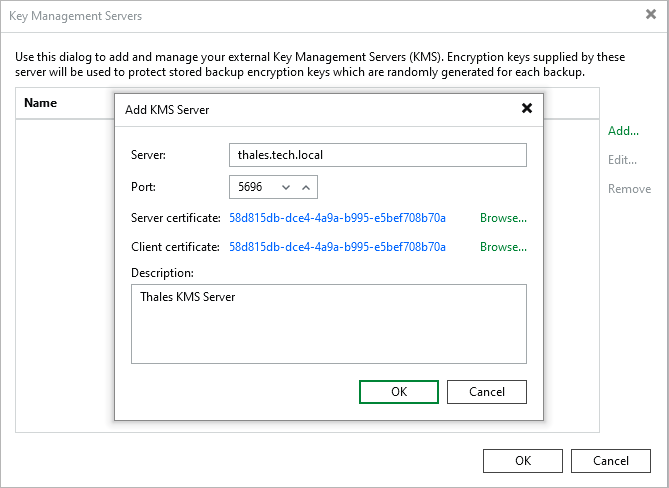Click Add... in Key Management Servers window
This screenshot has height=488, width=669.
(x=623, y=131)
